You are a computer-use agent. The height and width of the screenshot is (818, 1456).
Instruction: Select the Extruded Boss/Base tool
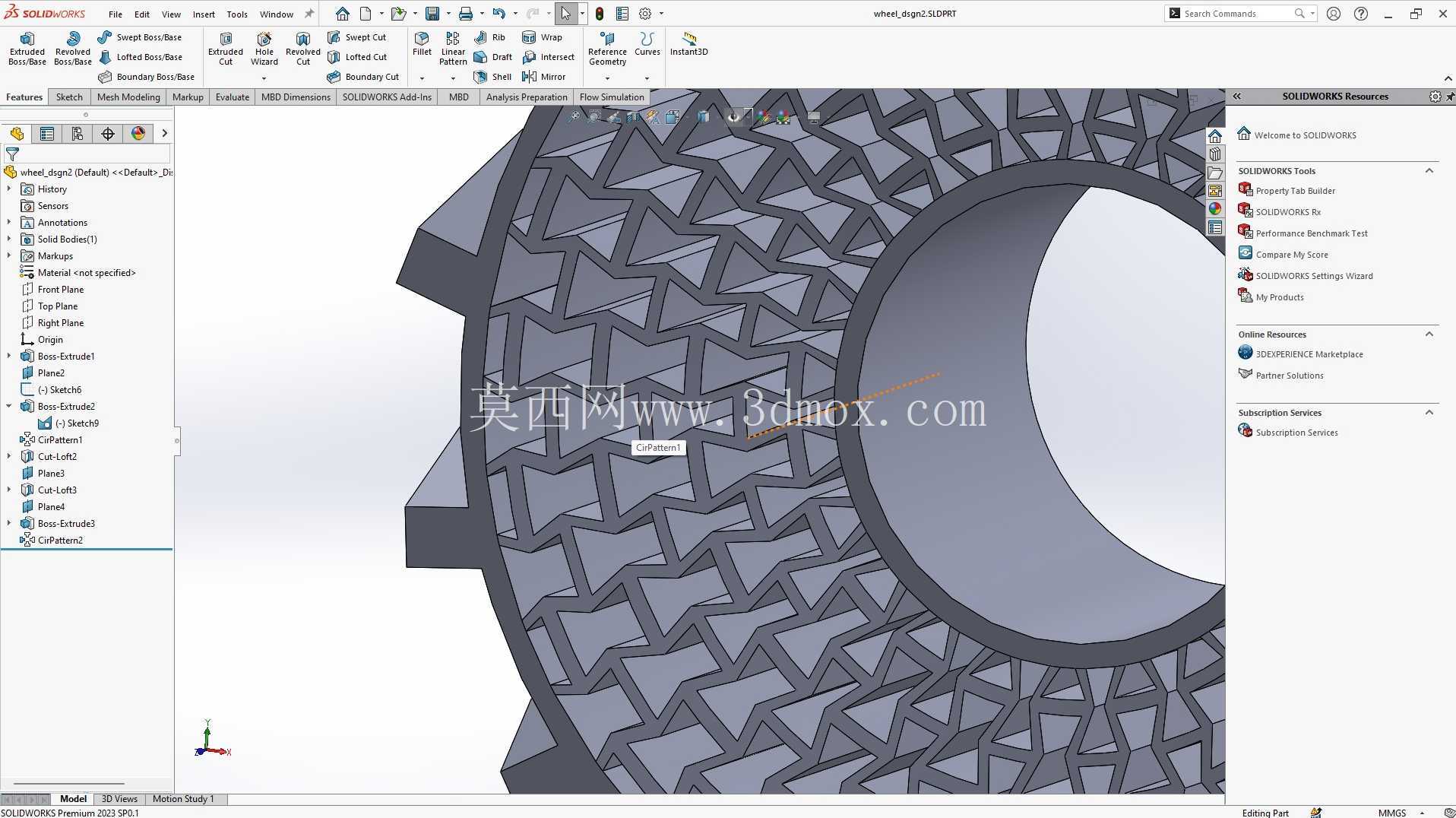pos(27,49)
